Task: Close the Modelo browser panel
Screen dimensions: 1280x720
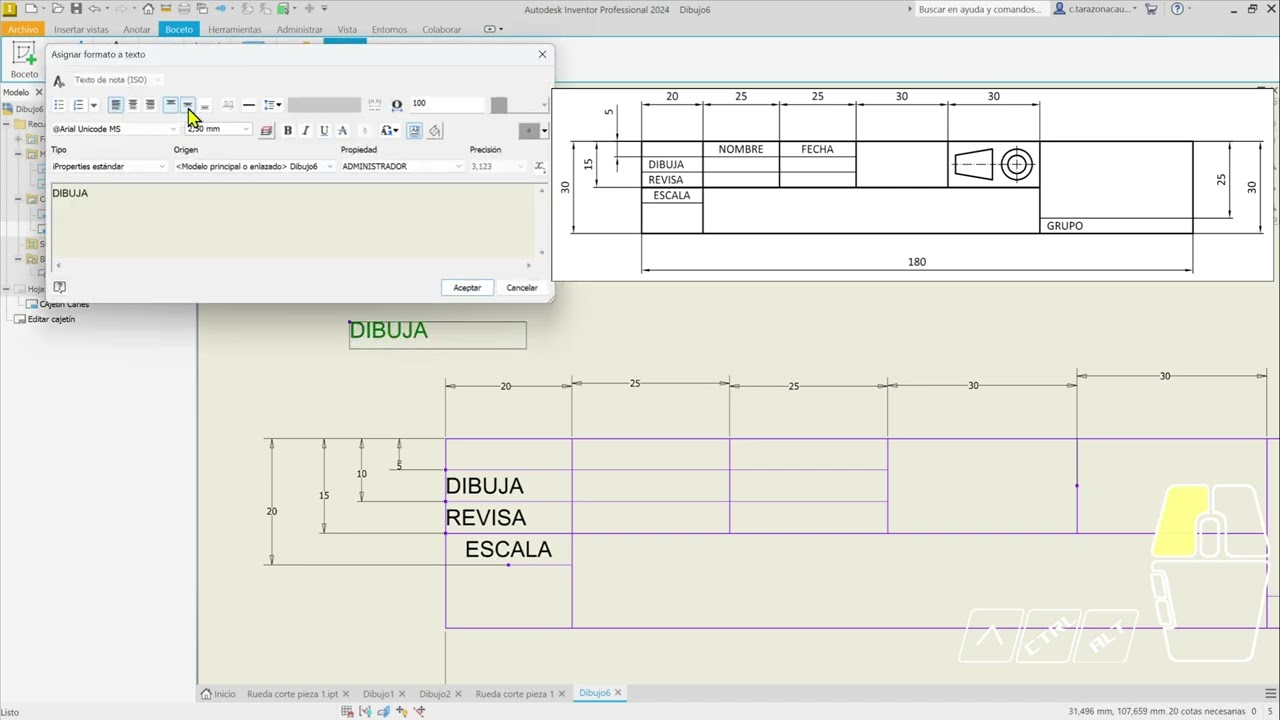Action: (40, 92)
